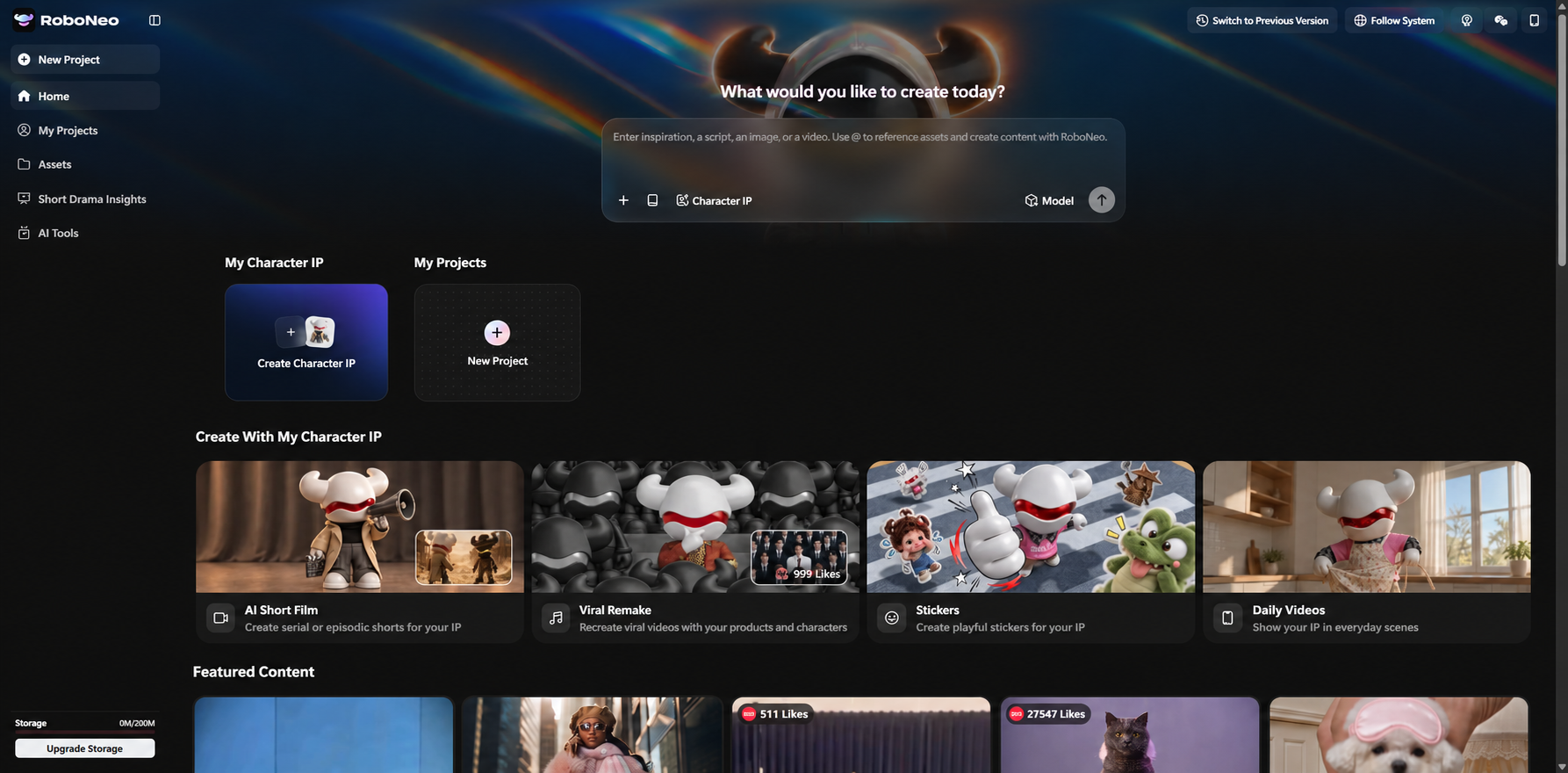Click the Stickers smiley face icon
The image size is (1568, 773).
(x=891, y=618)
